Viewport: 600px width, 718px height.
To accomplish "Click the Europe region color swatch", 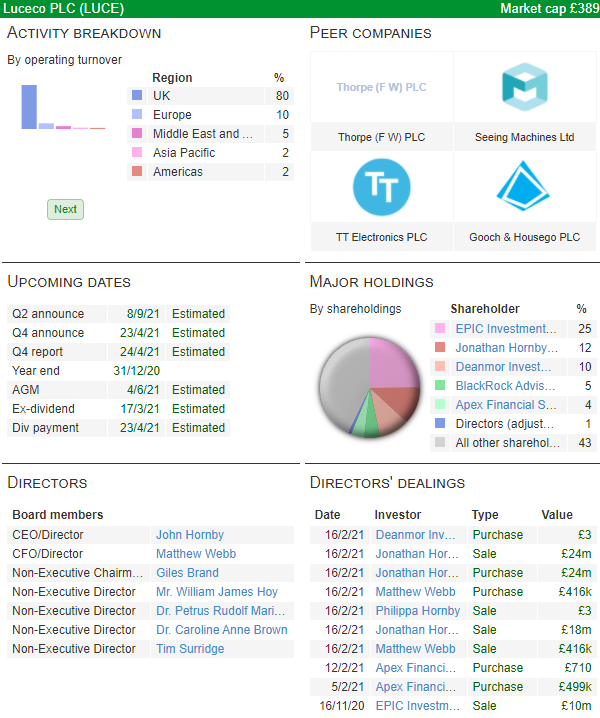I will coord(137,114).
